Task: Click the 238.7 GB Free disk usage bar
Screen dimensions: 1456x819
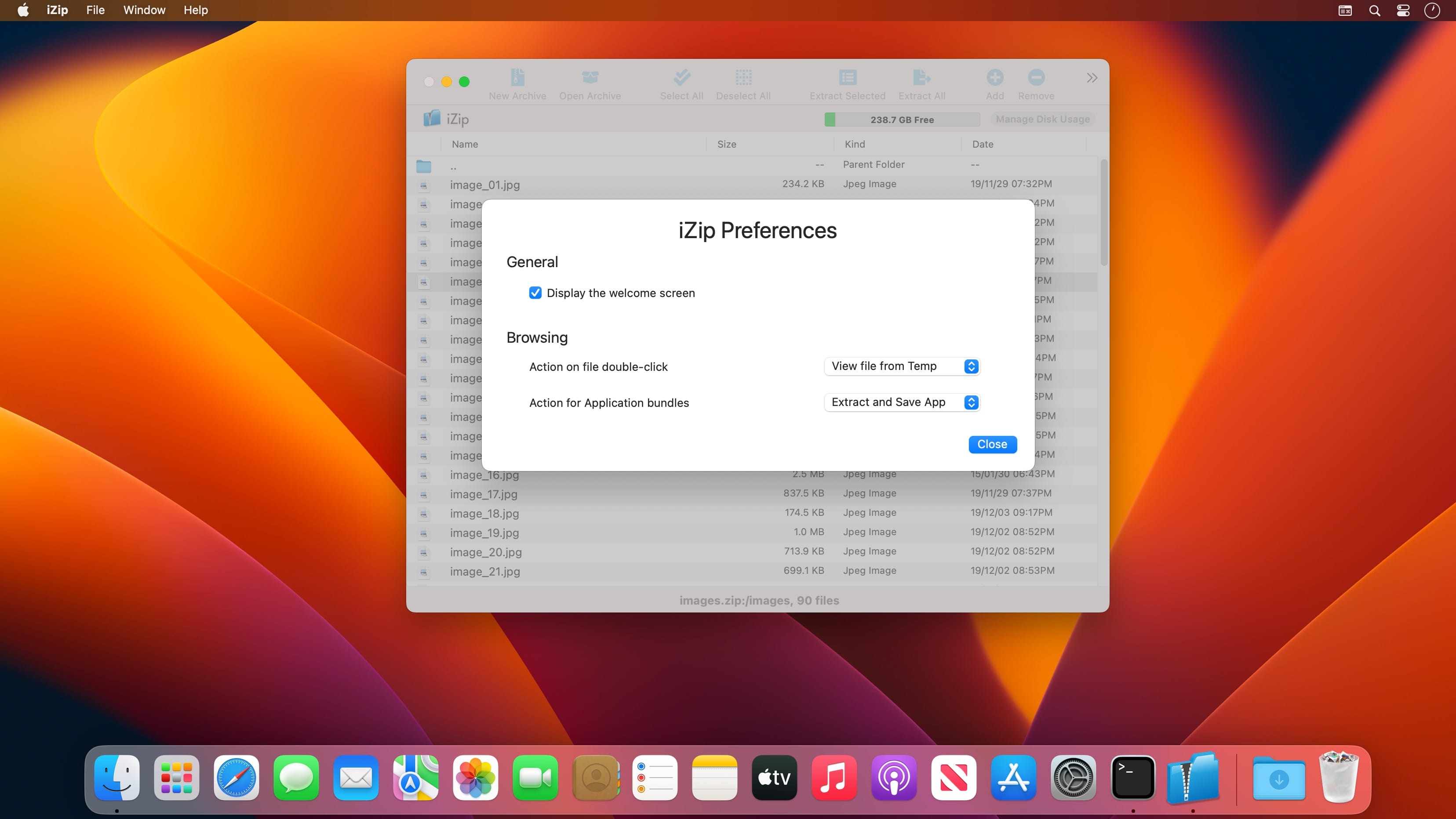Action: pyautogui.click(x=902, y=119)
